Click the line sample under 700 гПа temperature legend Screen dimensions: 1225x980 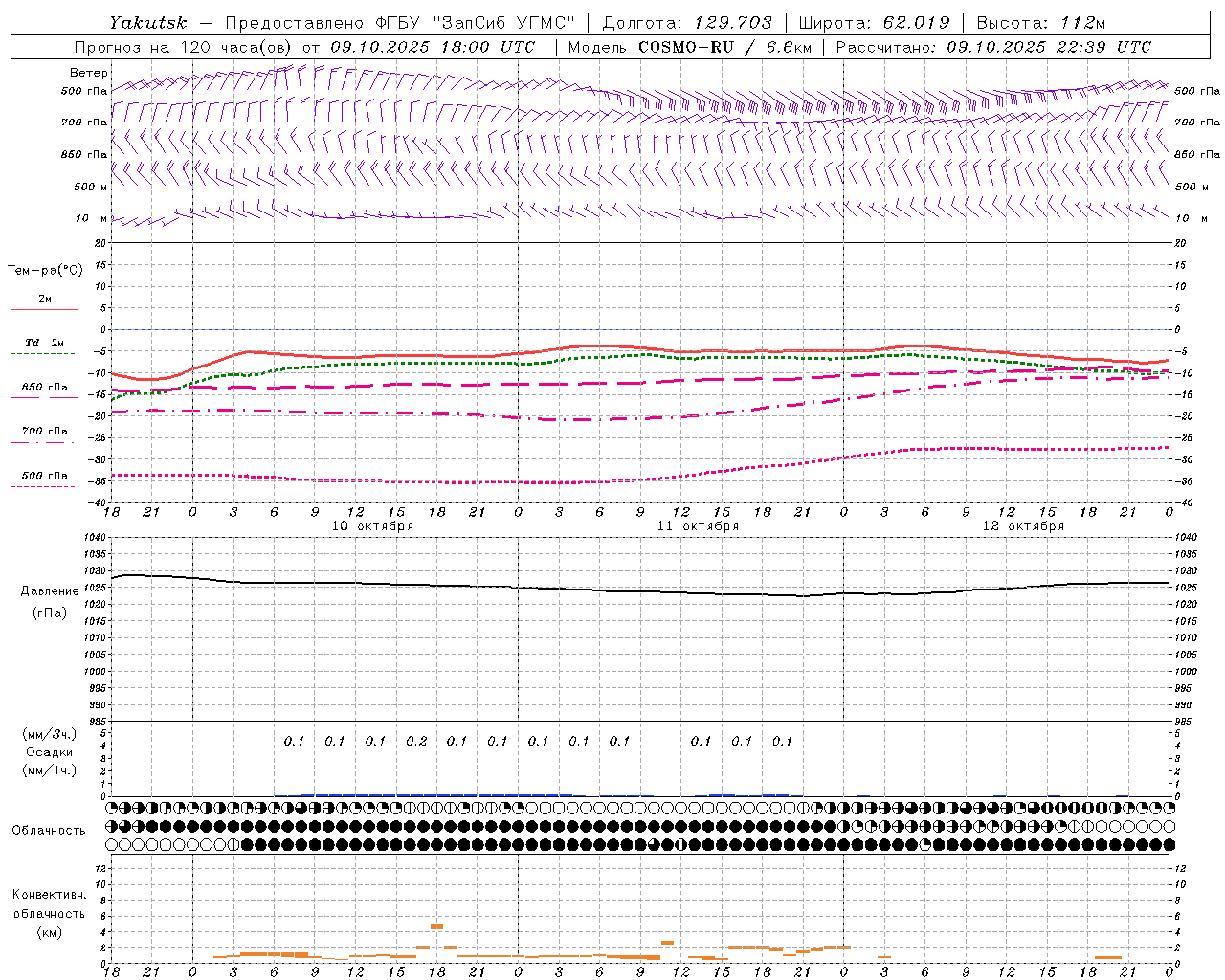pyautogui.click(x=43, y=442)
